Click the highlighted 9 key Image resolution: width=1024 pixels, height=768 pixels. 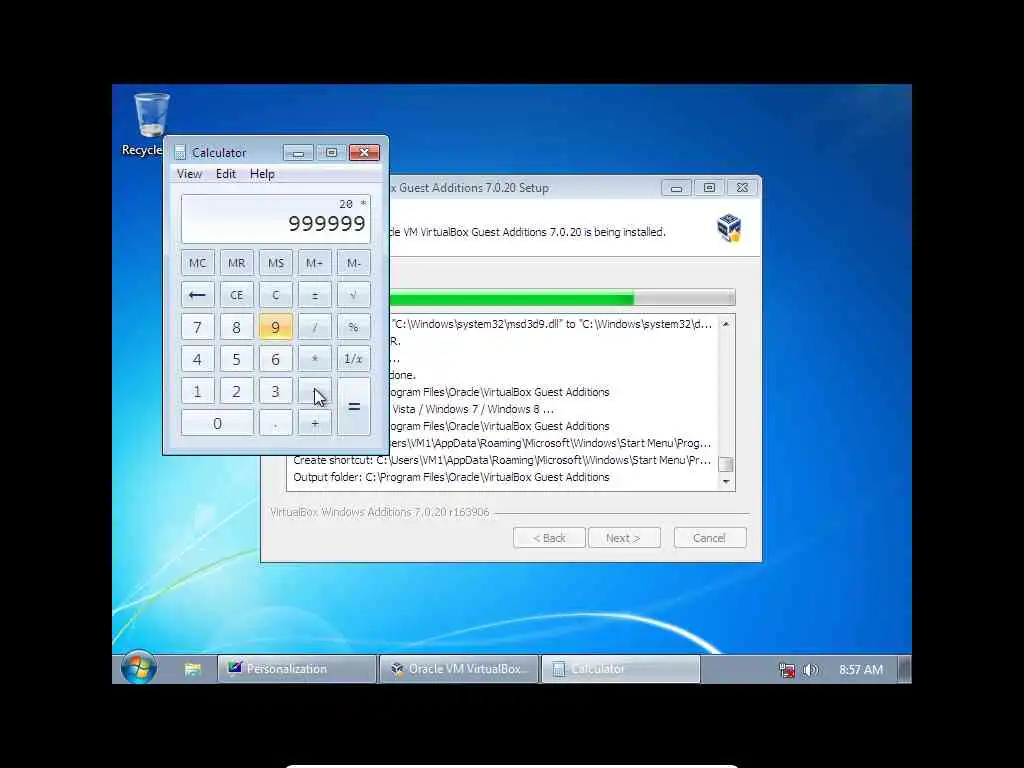click(x=276, y=327)
